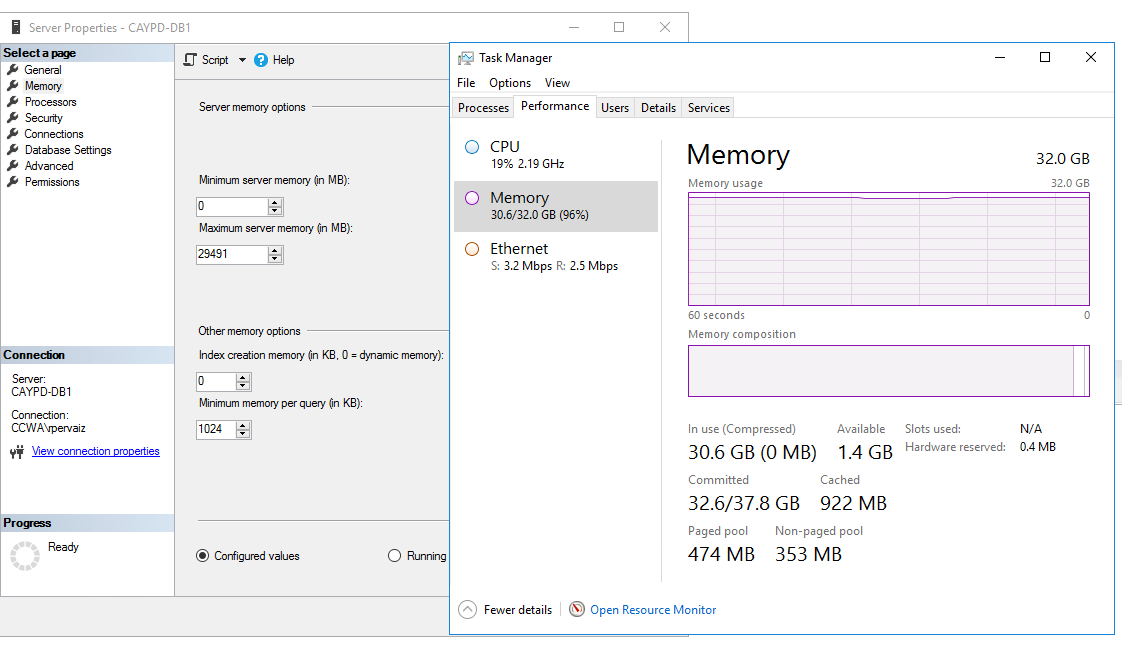Select the Configured values radio button
Viewport: 1122px width, 645px height.
[x=203, y=556]
